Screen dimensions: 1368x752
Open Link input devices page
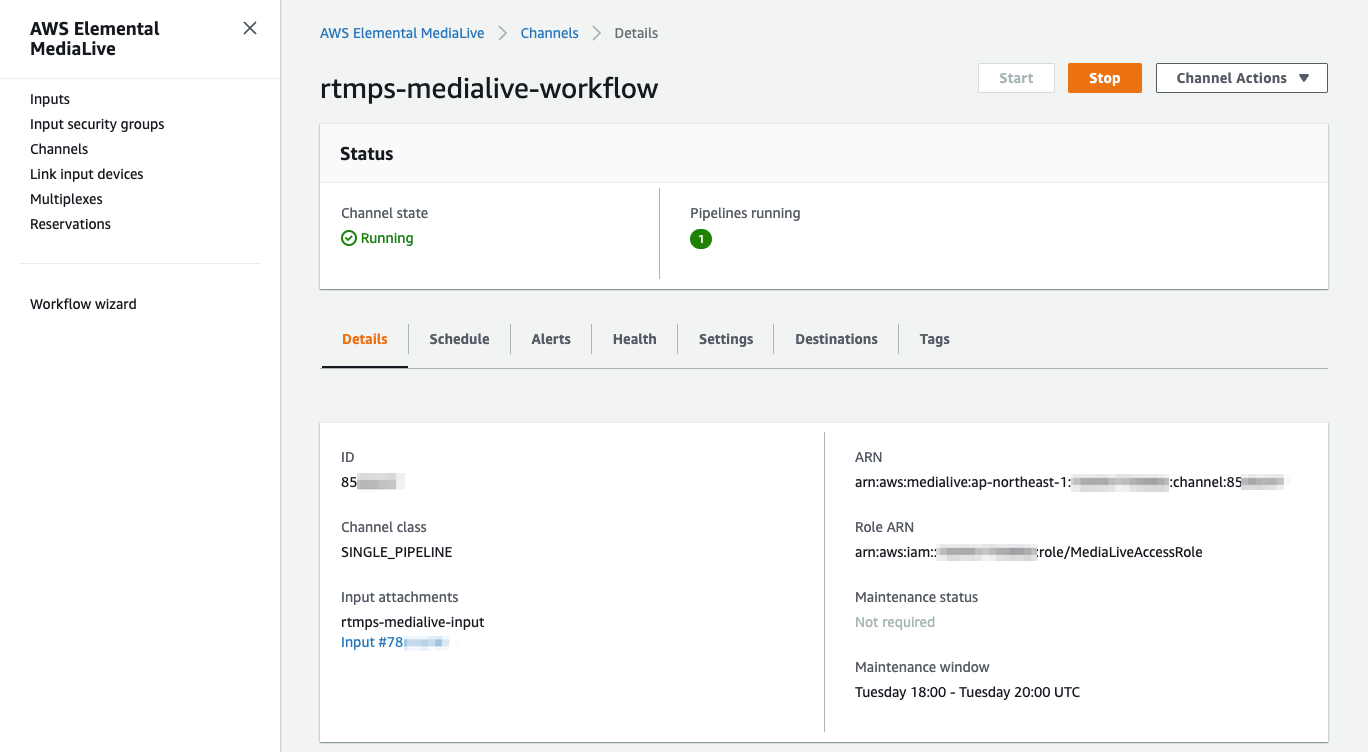point(87,174)
